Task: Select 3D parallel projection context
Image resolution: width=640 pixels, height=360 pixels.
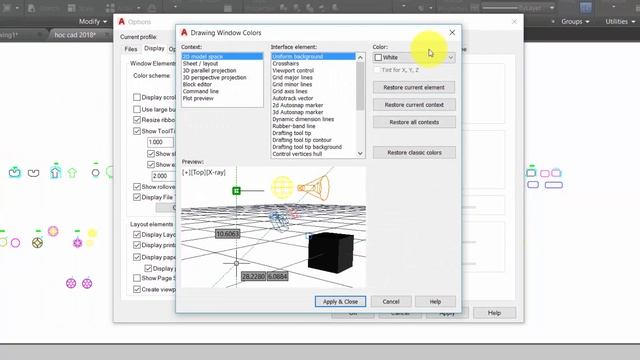Action: [x=222, y=70]
